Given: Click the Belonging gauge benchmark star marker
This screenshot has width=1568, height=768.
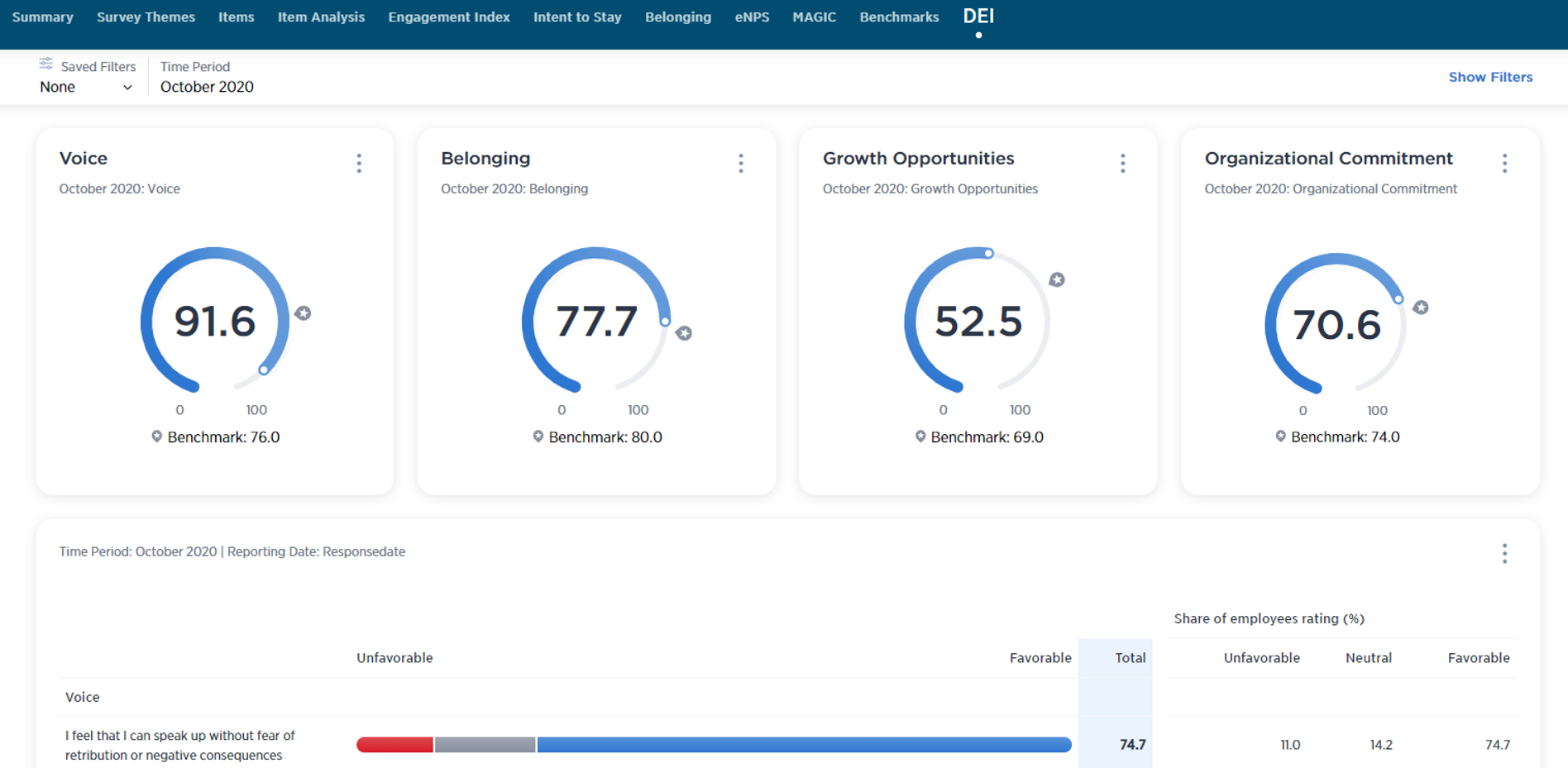Looking at the screenshot, I should coord(684,333).
